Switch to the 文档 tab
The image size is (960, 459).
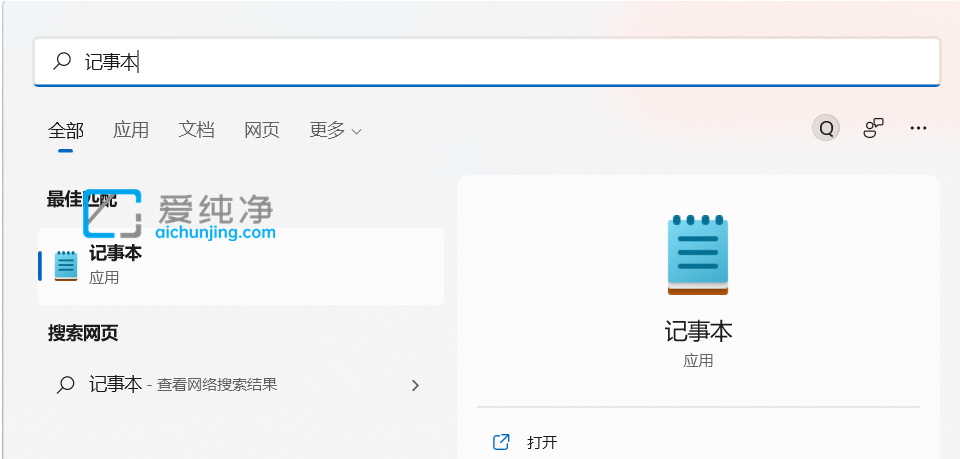[x=197, y=130]
